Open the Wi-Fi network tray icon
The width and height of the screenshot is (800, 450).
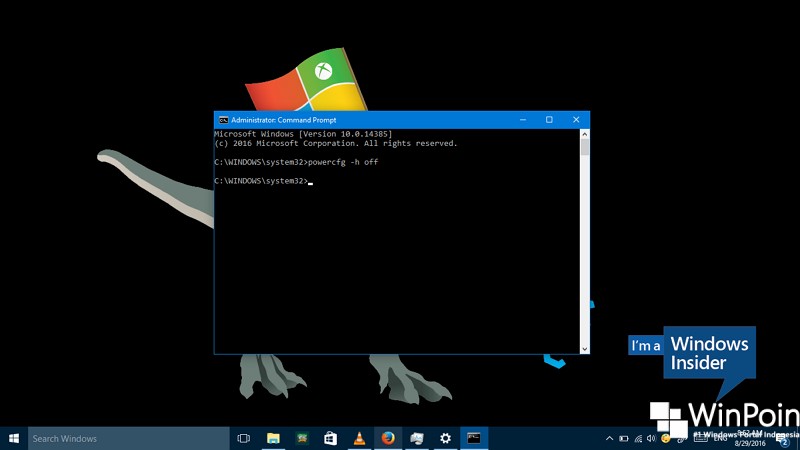638,438
